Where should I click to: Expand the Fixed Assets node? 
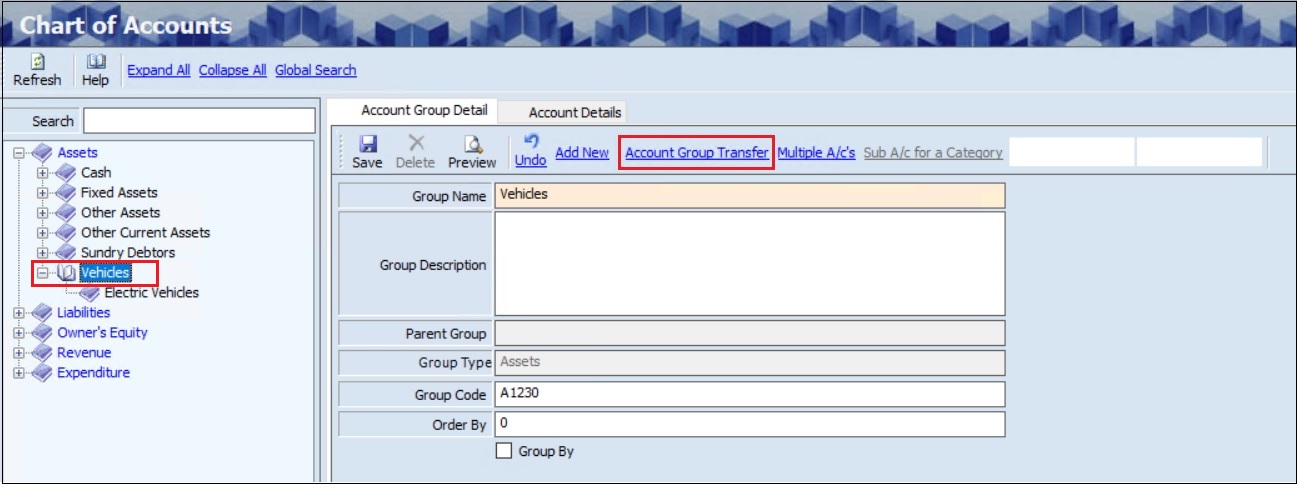[x=42, y=193]
